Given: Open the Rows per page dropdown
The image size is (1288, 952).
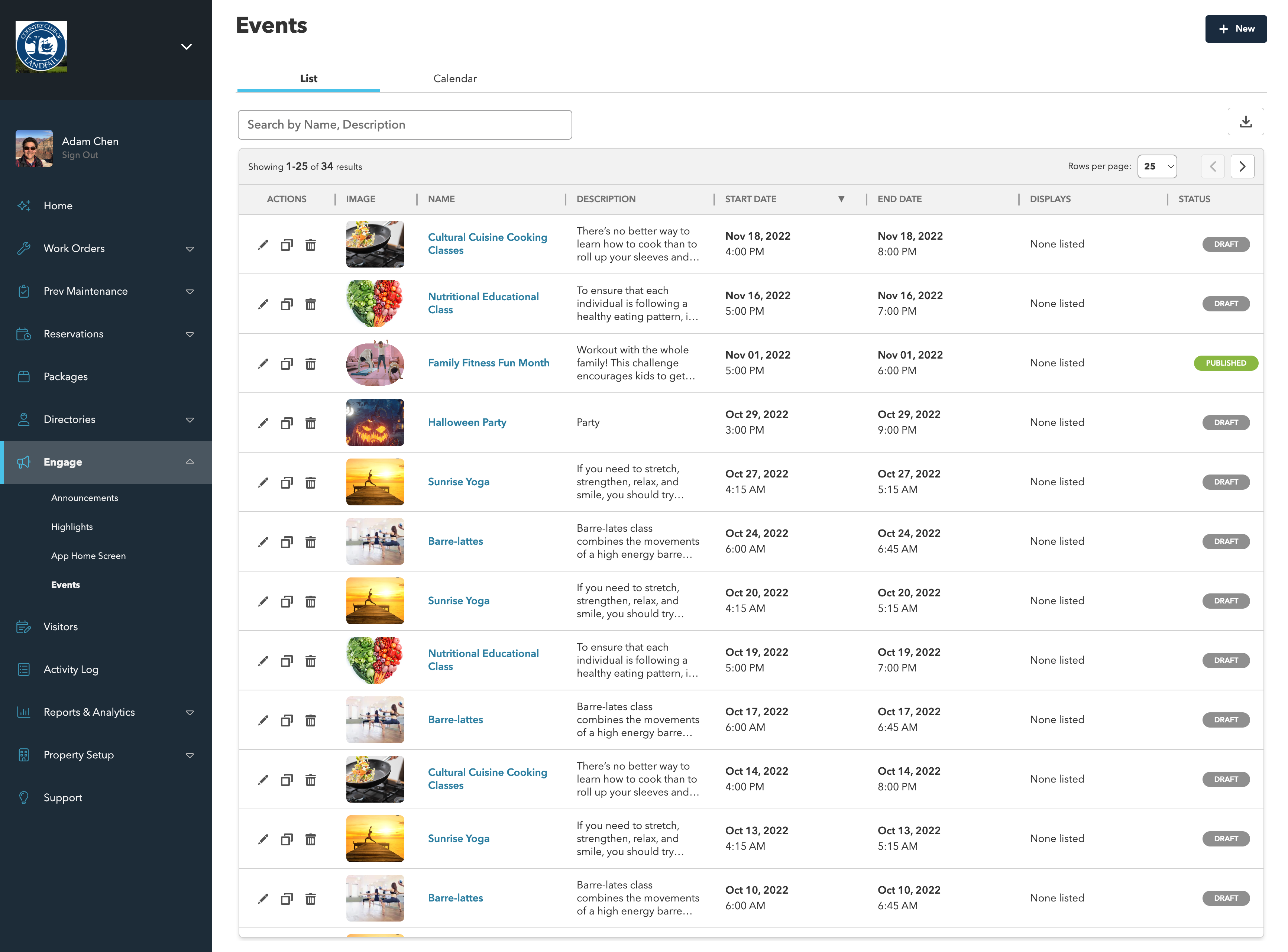Looking at the screenshot, I should 1156,166.
